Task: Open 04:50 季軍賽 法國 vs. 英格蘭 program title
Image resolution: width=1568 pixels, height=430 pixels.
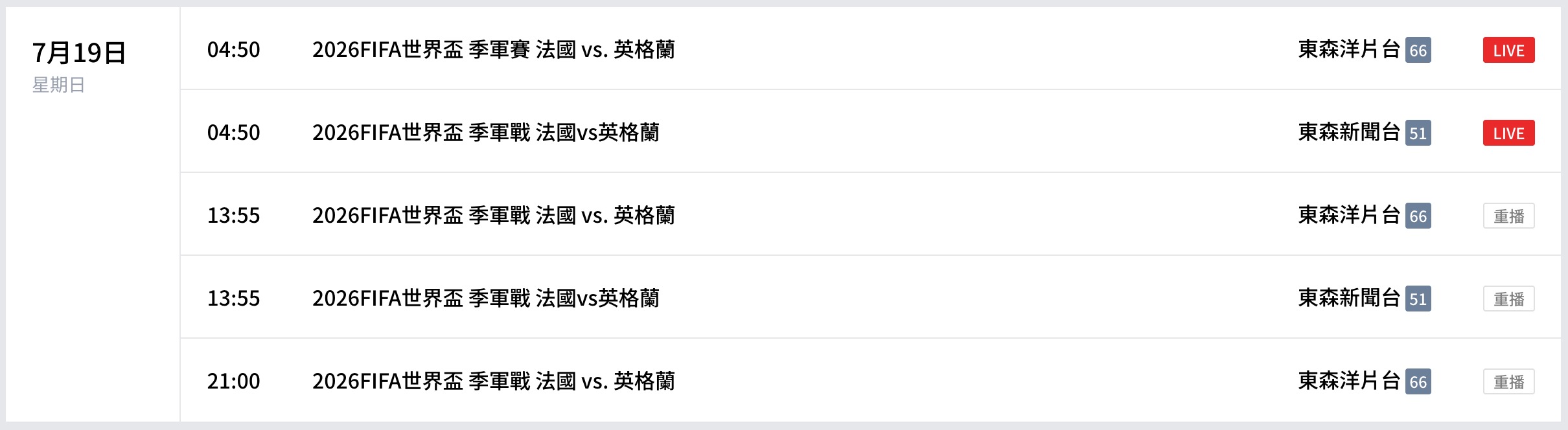Action: click(x=494, y=49)
